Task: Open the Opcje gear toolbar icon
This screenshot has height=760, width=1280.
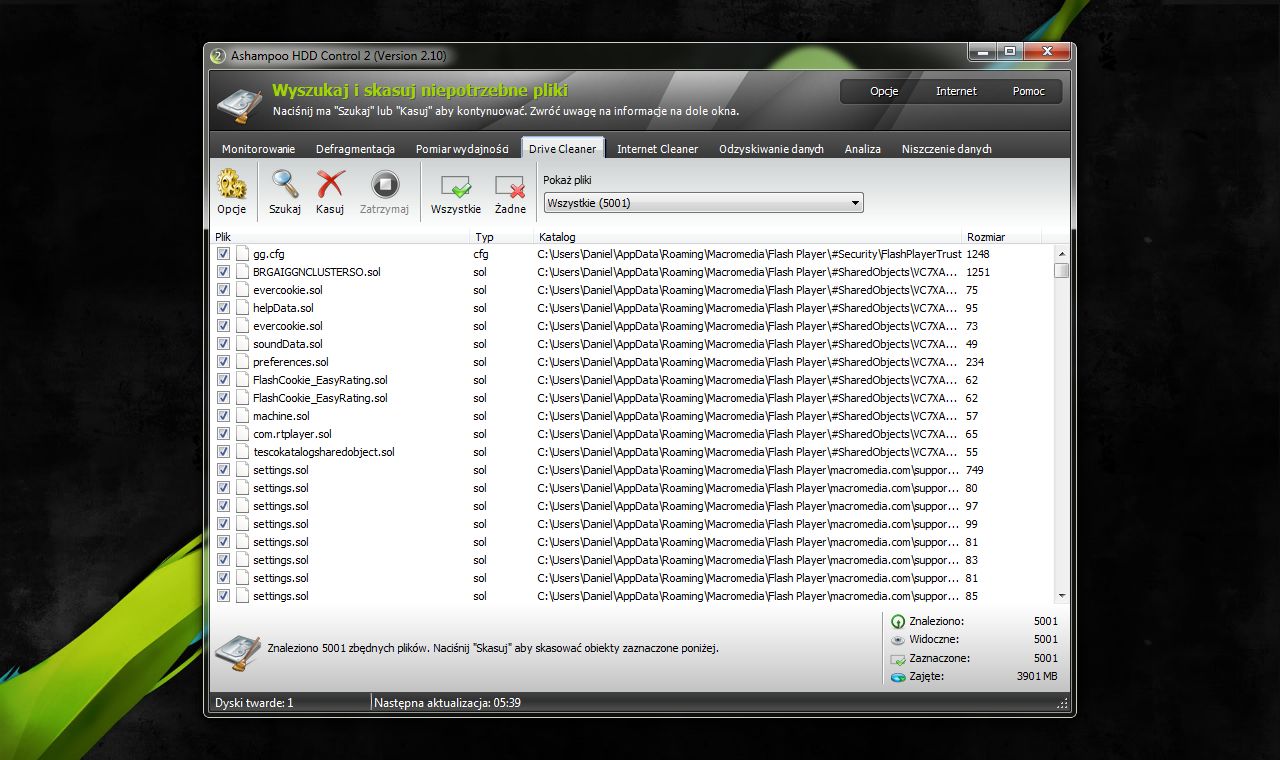Action: (x=232, y=186)
